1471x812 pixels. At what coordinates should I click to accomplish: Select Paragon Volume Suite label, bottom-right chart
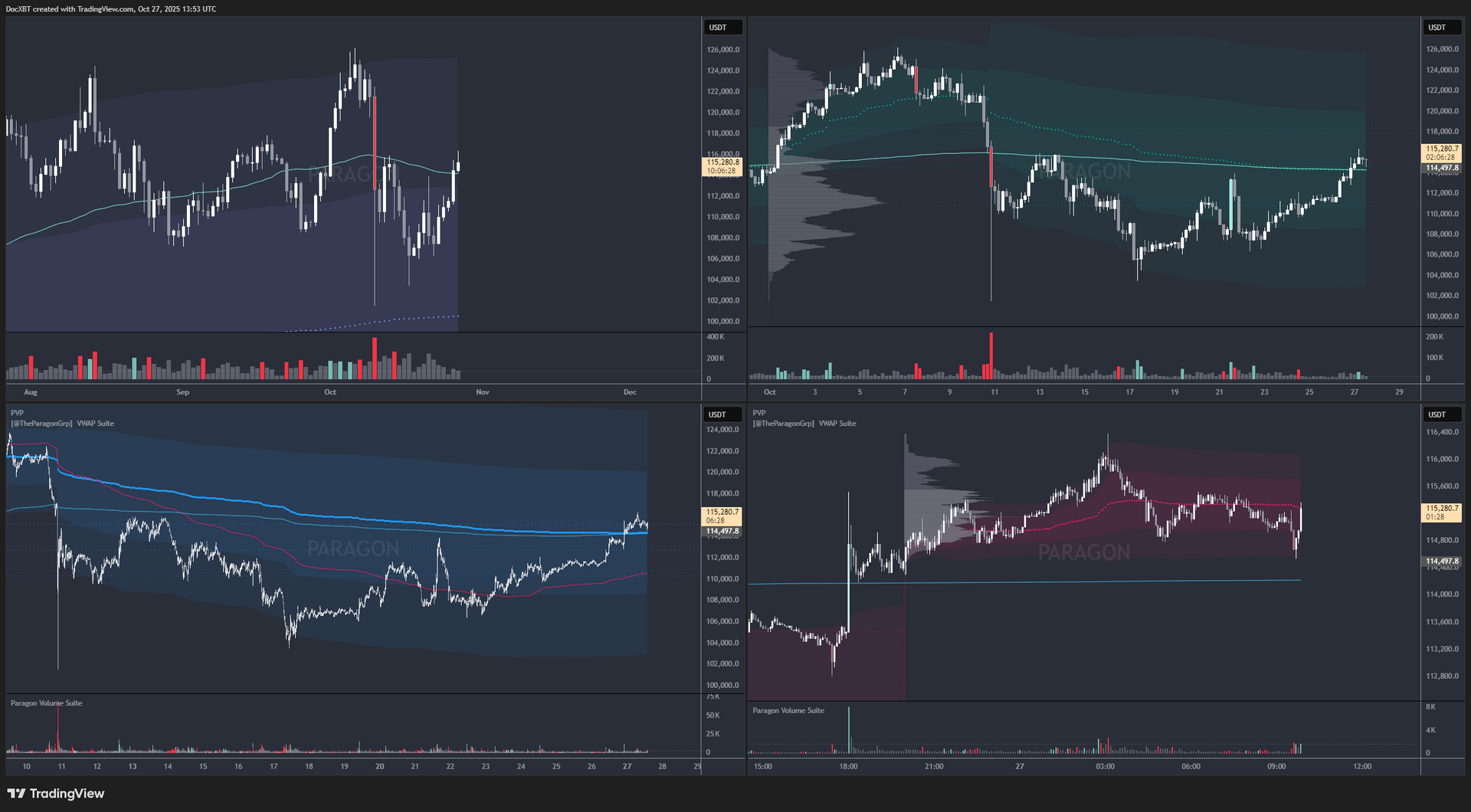(788, 711)
